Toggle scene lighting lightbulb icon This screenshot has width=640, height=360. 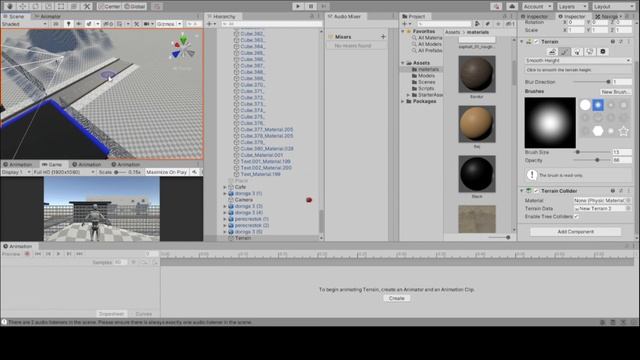coord(69,24)
